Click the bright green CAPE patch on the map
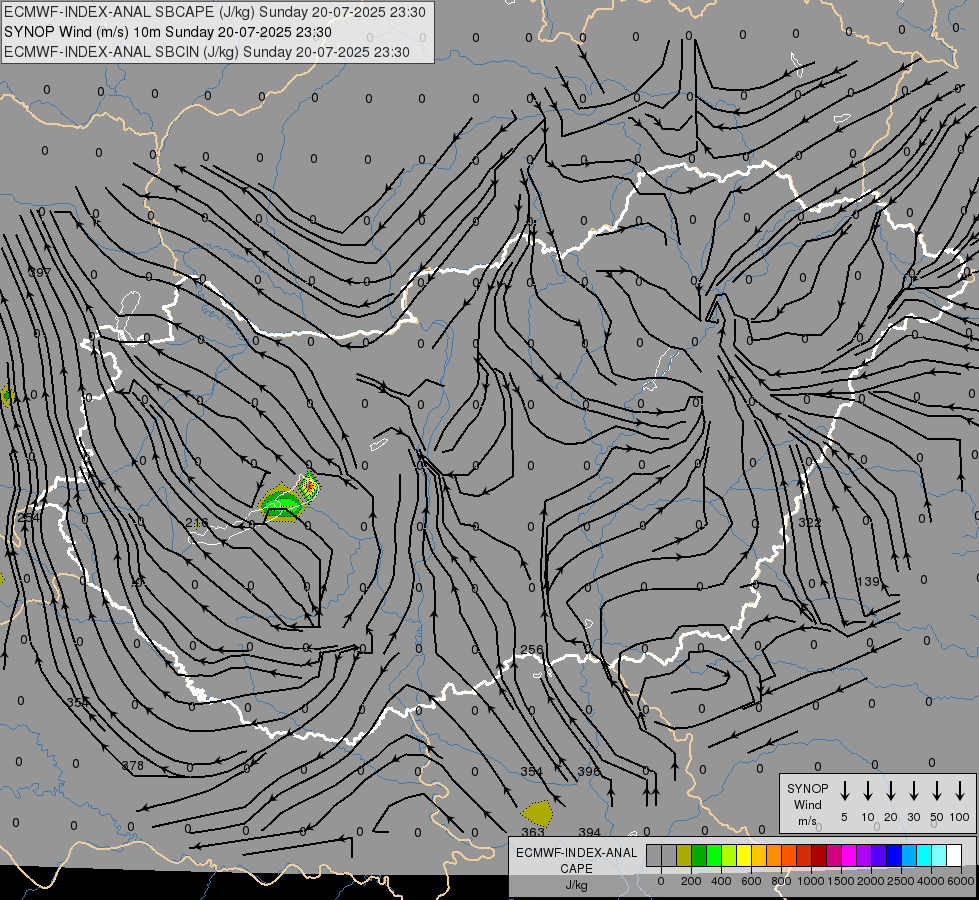The width and height of the screenshot is (979, 900). pyautogui.click(x=281, y=503)
